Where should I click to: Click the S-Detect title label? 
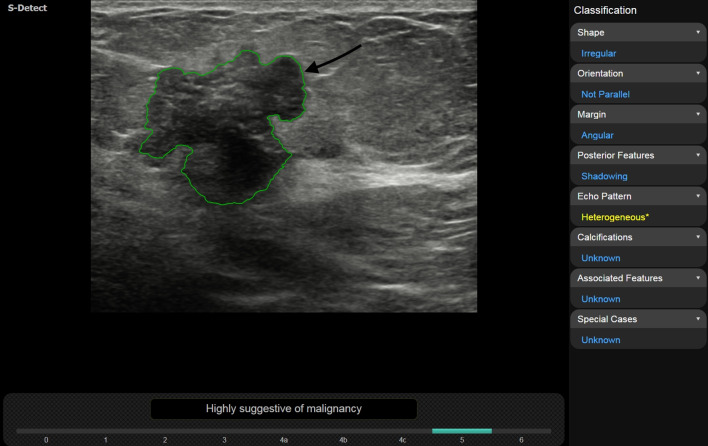tap(28, 8)
